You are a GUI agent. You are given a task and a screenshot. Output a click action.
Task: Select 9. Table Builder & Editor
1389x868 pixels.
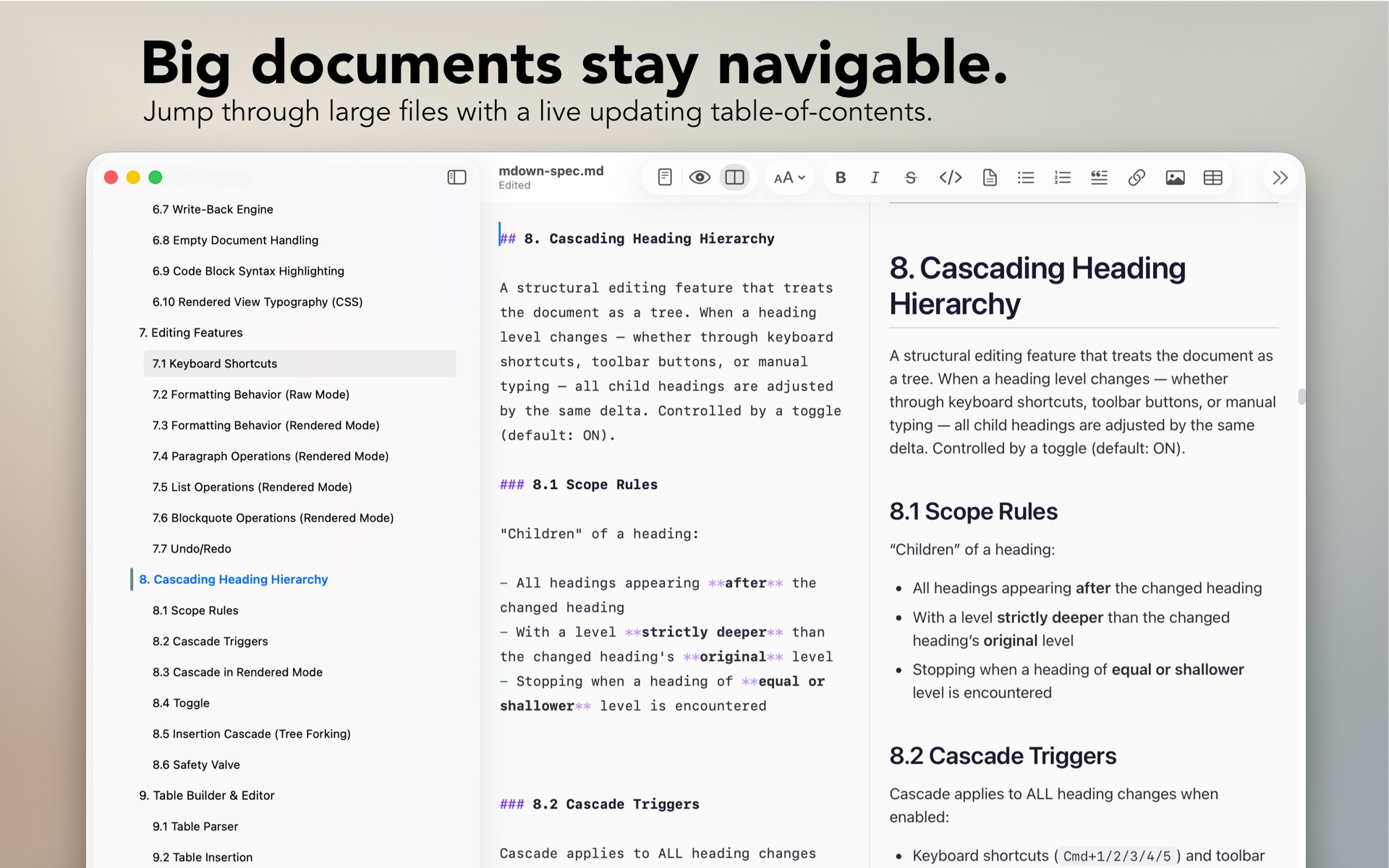207,796
